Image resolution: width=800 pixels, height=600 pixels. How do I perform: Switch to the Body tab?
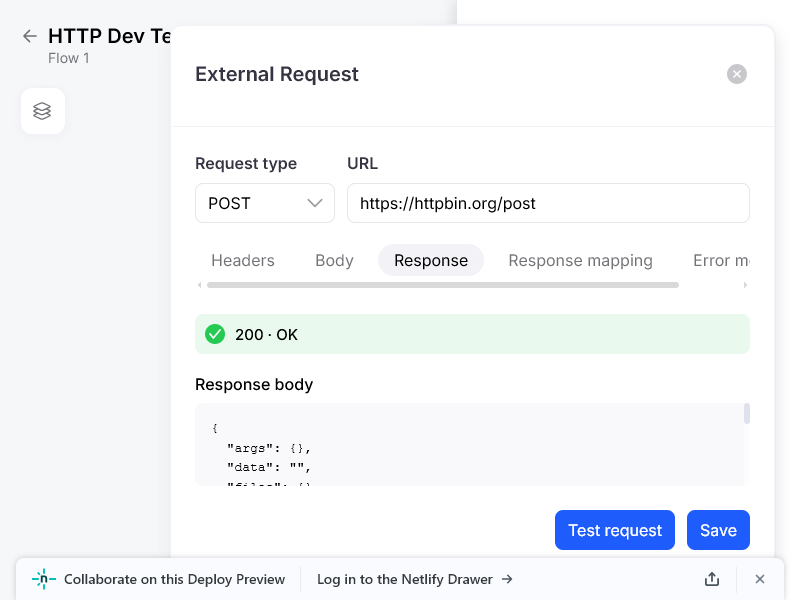[334, 260]
